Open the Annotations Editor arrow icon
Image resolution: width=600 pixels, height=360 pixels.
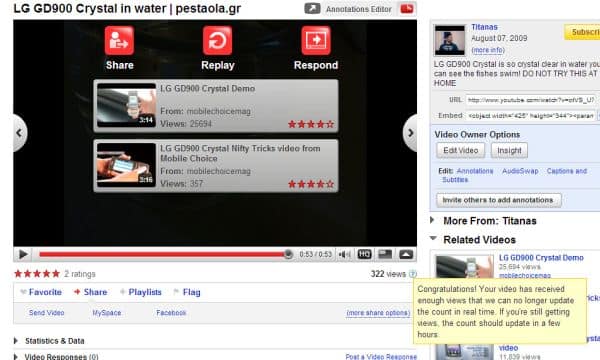click(x=312, y=8)
